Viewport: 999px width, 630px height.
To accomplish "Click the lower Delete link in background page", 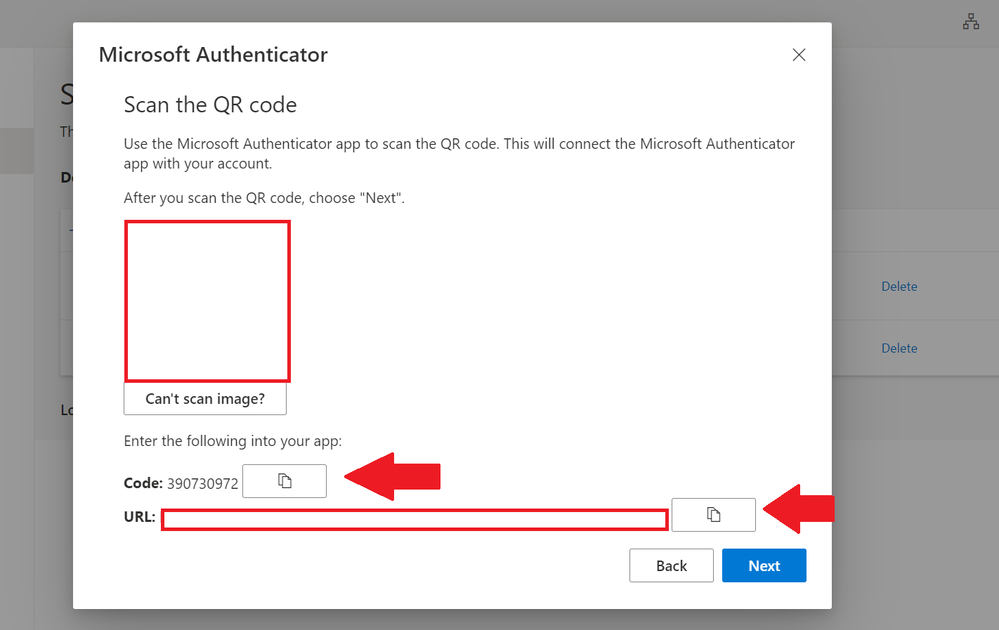I will click(x=899, y=348).
